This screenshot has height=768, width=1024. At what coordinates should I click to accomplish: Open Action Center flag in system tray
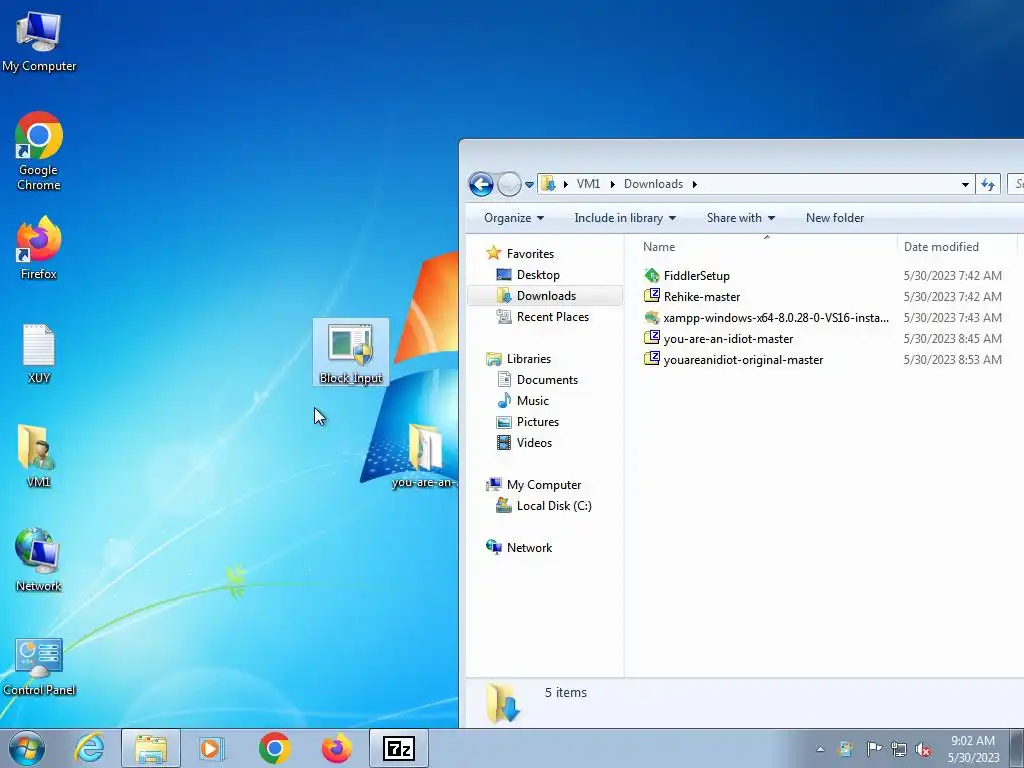click(x=874, y=748)
